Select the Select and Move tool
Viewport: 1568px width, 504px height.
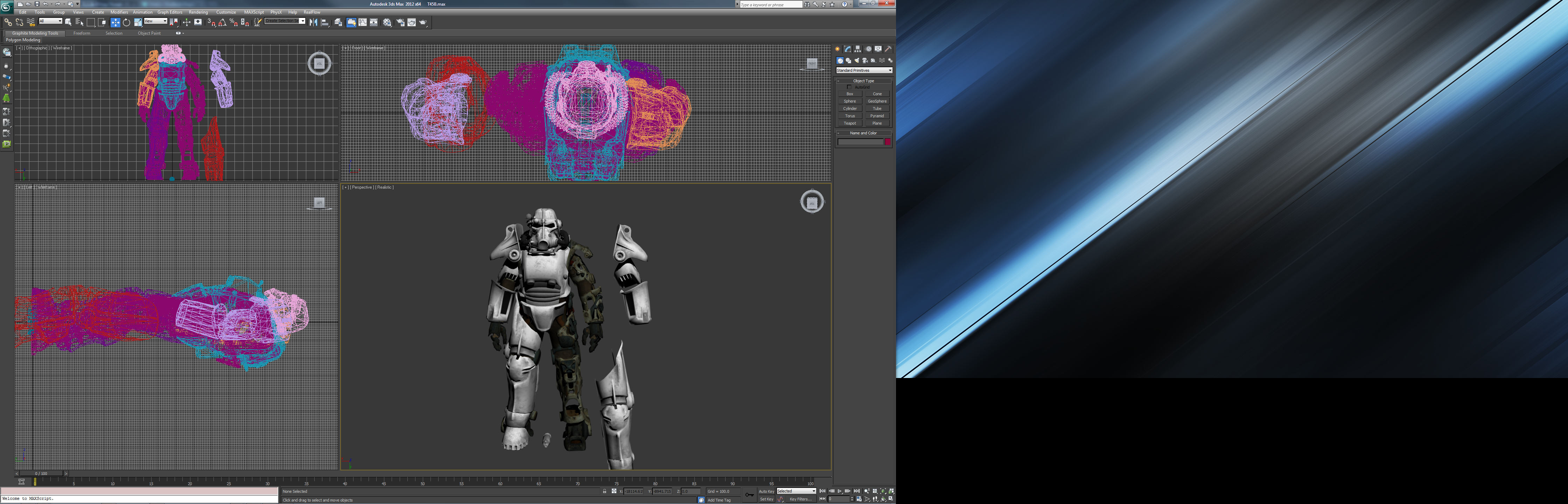(x=115, y=22)
